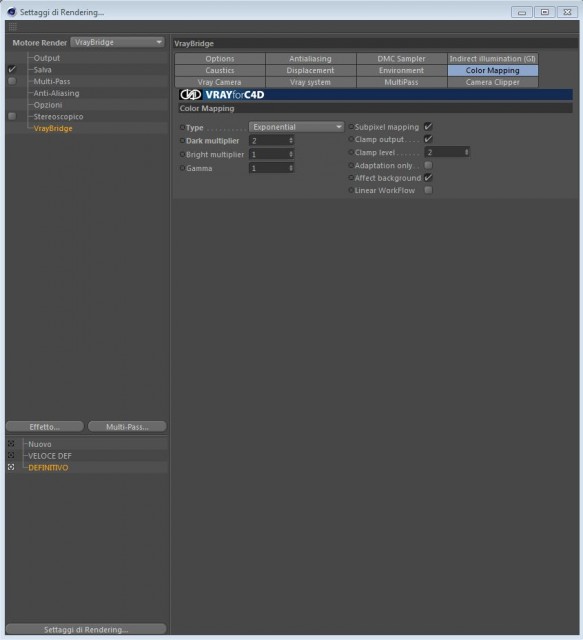Click the animation dot next to Dark multiplier
583x640 pixels.
(x=182, y=140)
